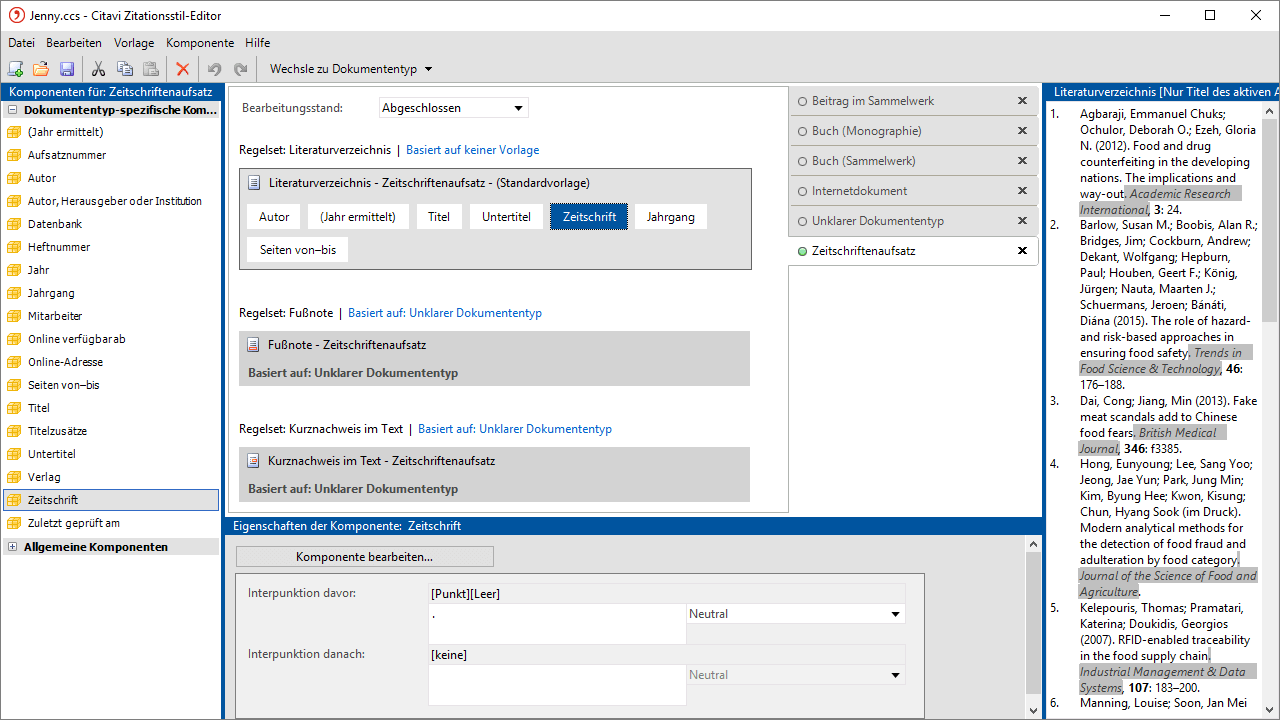This screenshot has height=720, width=1280.
Task: Click the copy icon in toolbar
Action: click(x=125, y=69)
